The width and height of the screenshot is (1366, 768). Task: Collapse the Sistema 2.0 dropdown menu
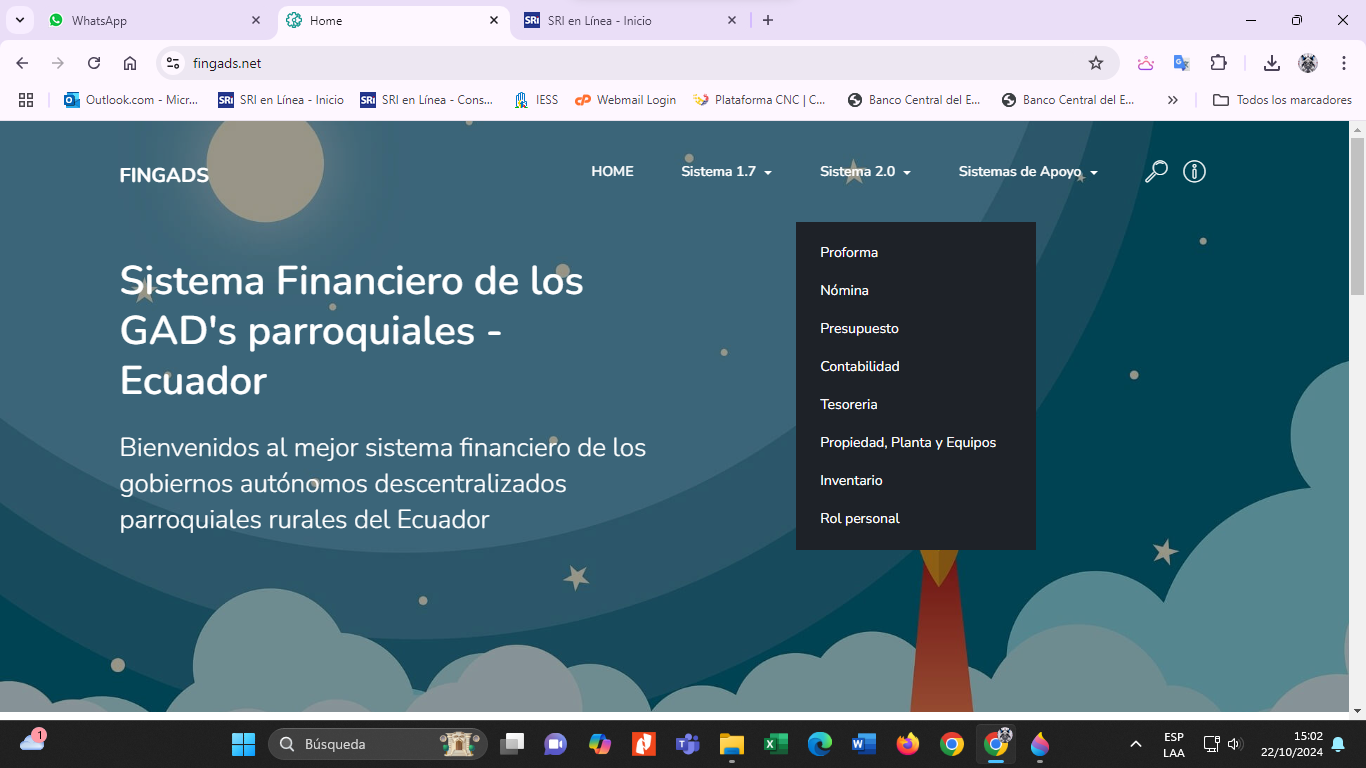(865, 172)
